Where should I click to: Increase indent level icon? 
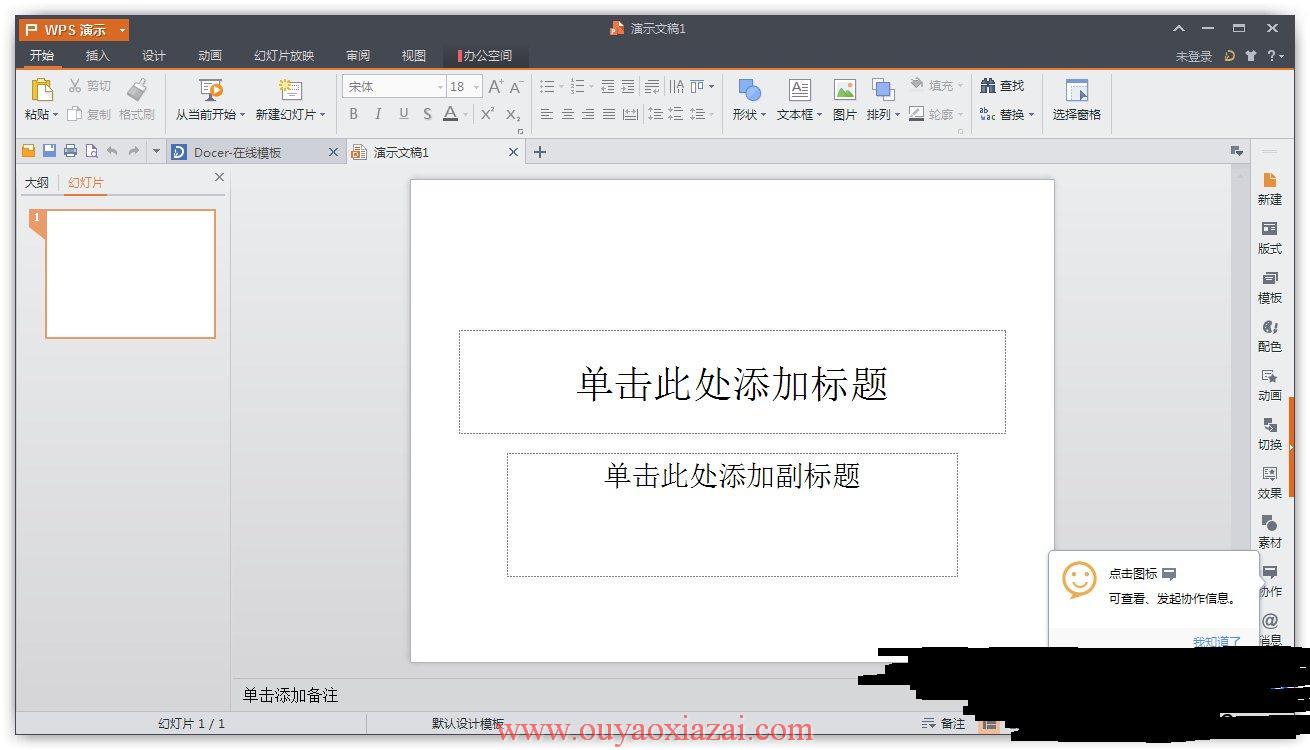[x=628, y=86]
